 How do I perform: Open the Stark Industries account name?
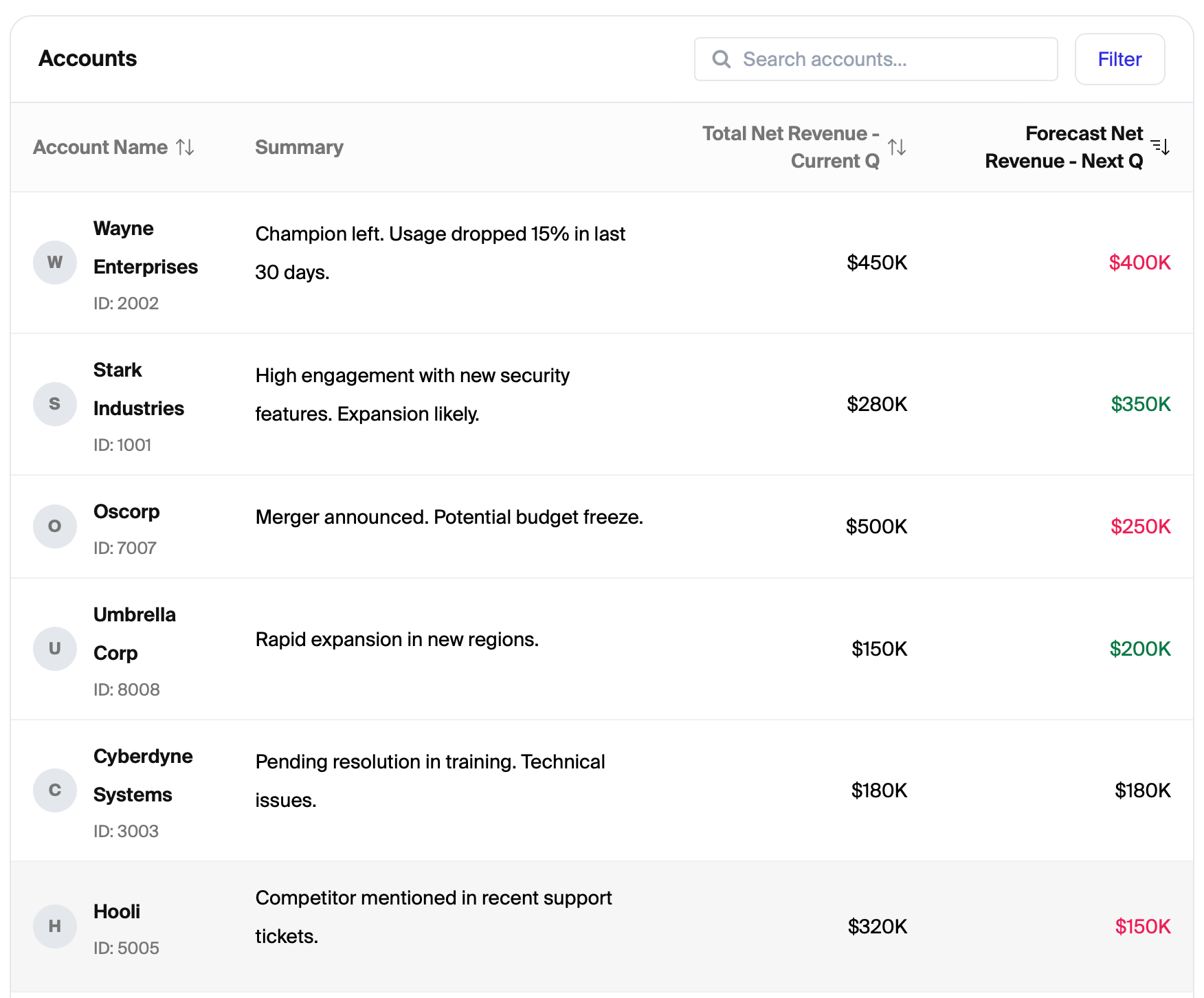pos(139,389)
